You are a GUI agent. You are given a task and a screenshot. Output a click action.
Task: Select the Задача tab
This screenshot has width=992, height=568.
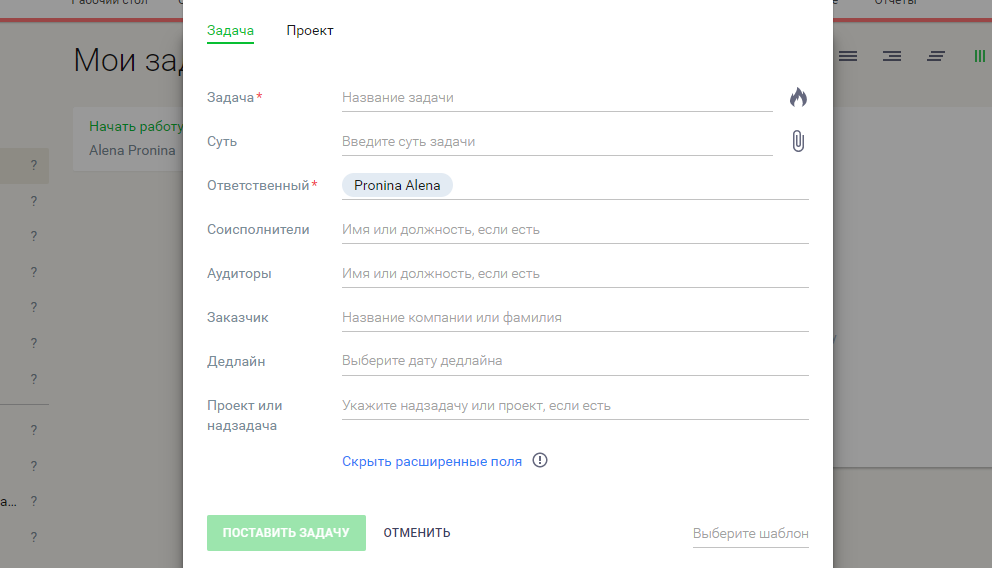pyautogui.click(x=230, y=31)
